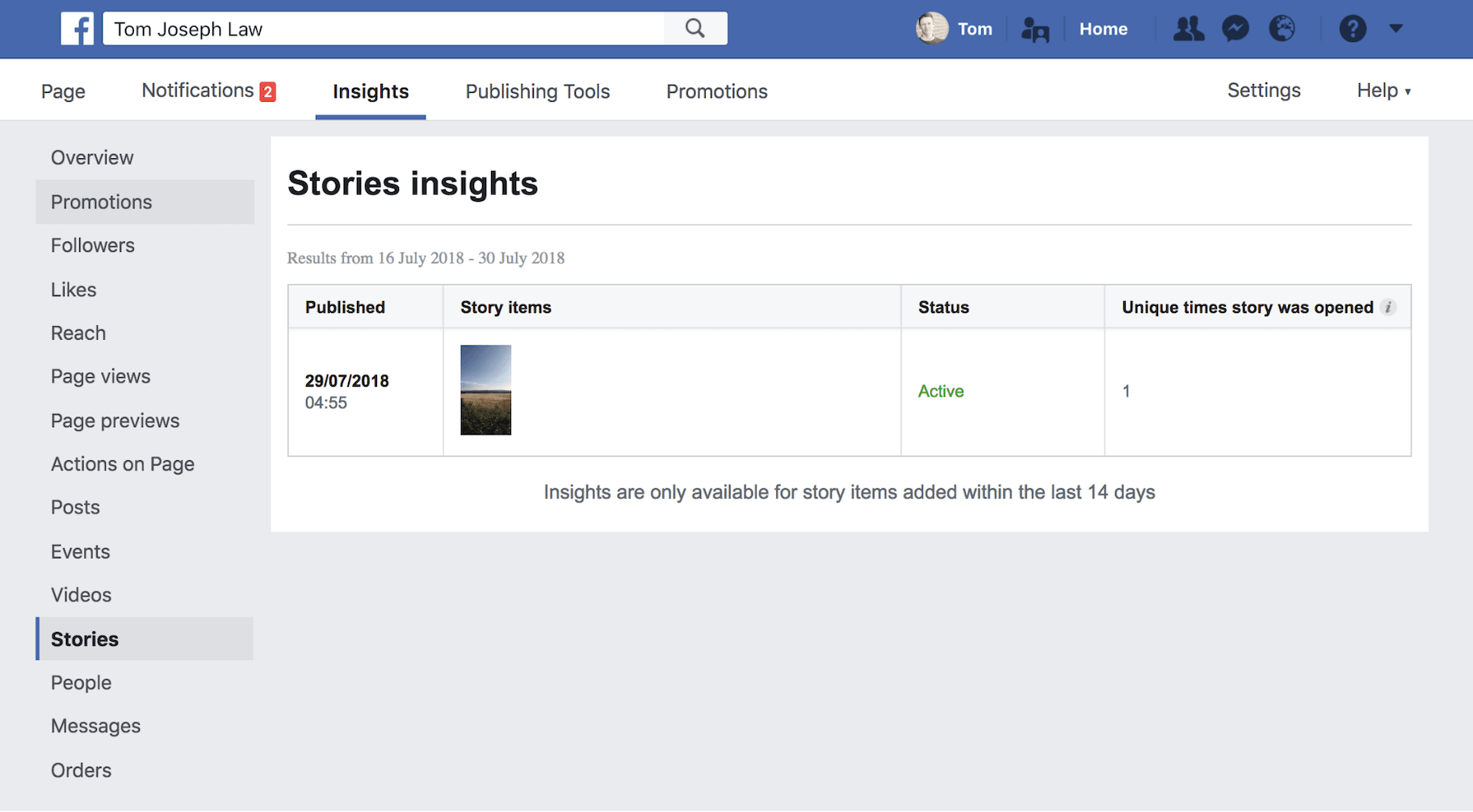Switch to the Publishing Tools tab

tap(537, 90)
